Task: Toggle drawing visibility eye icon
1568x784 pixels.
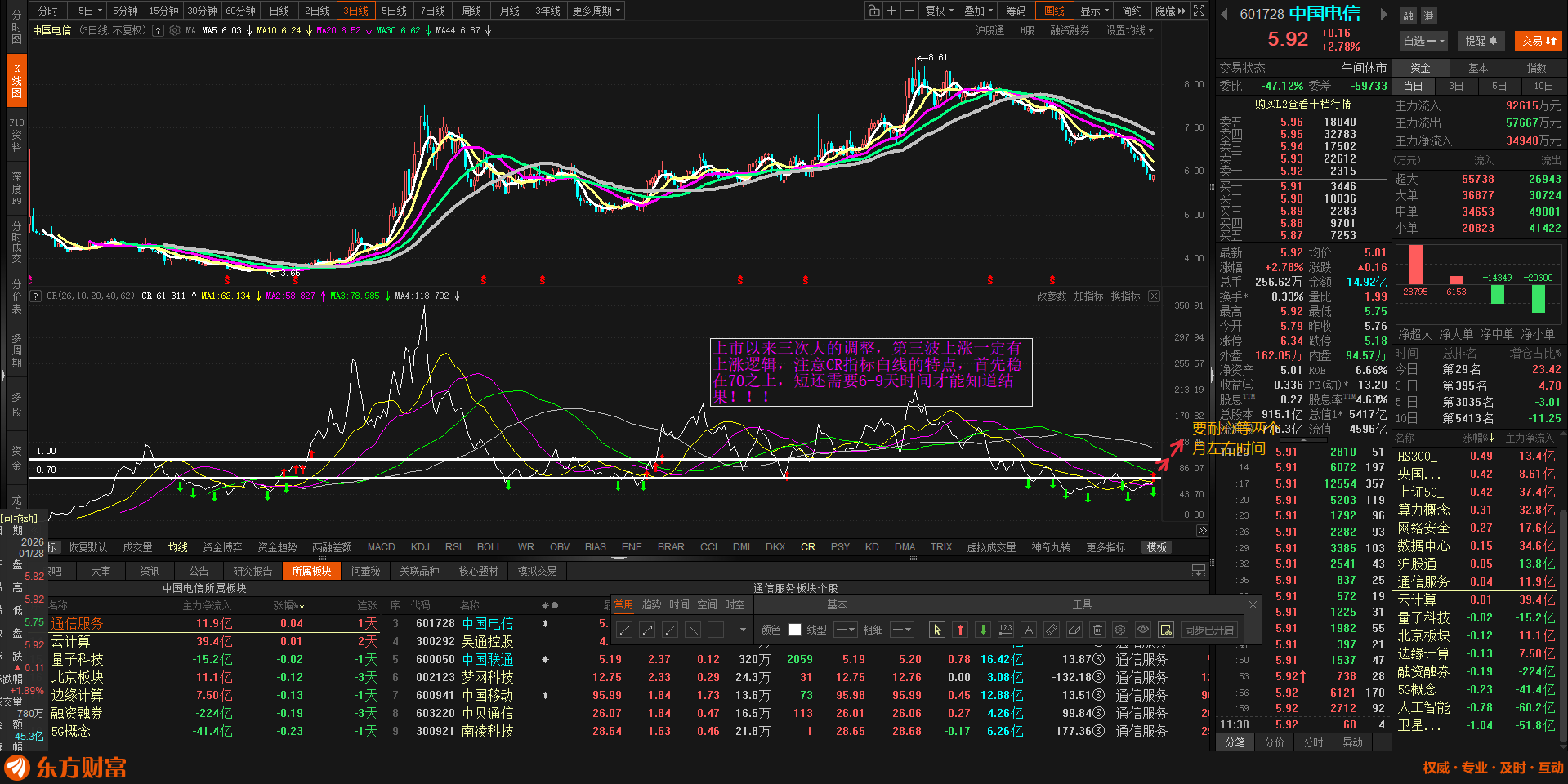Action: point(1143,630)
